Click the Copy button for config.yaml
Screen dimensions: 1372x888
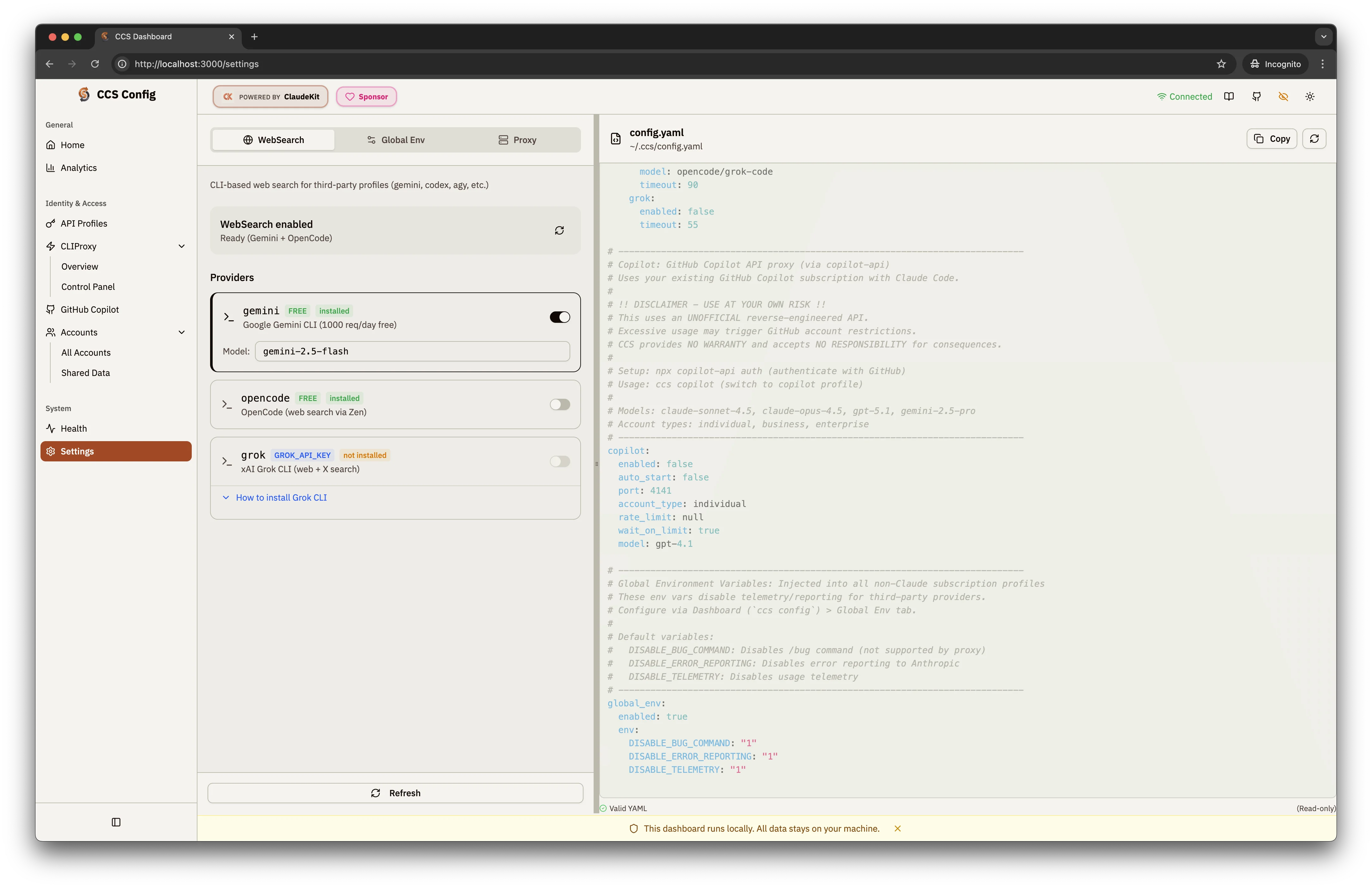coord(1271,138)
